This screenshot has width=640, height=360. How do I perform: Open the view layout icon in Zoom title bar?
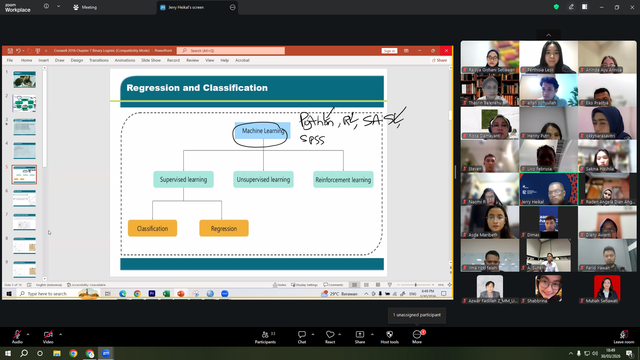[x=584, y=7]
